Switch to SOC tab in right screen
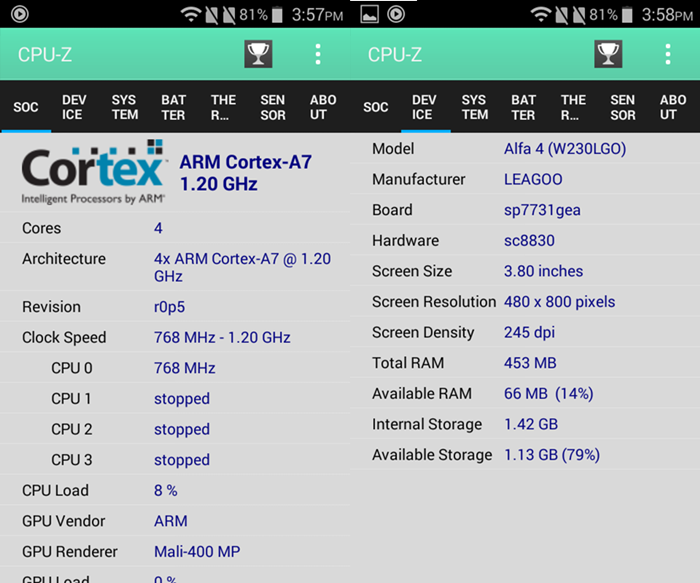The width and height of the screenshot is (700, 583). [376, 107]
